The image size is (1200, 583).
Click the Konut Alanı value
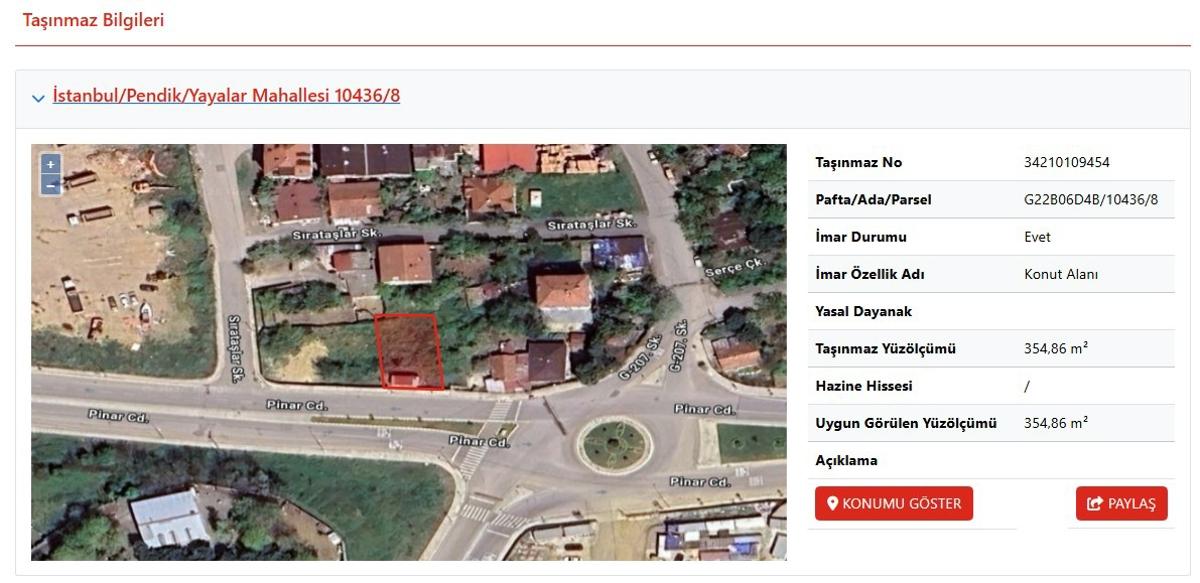1061,274
